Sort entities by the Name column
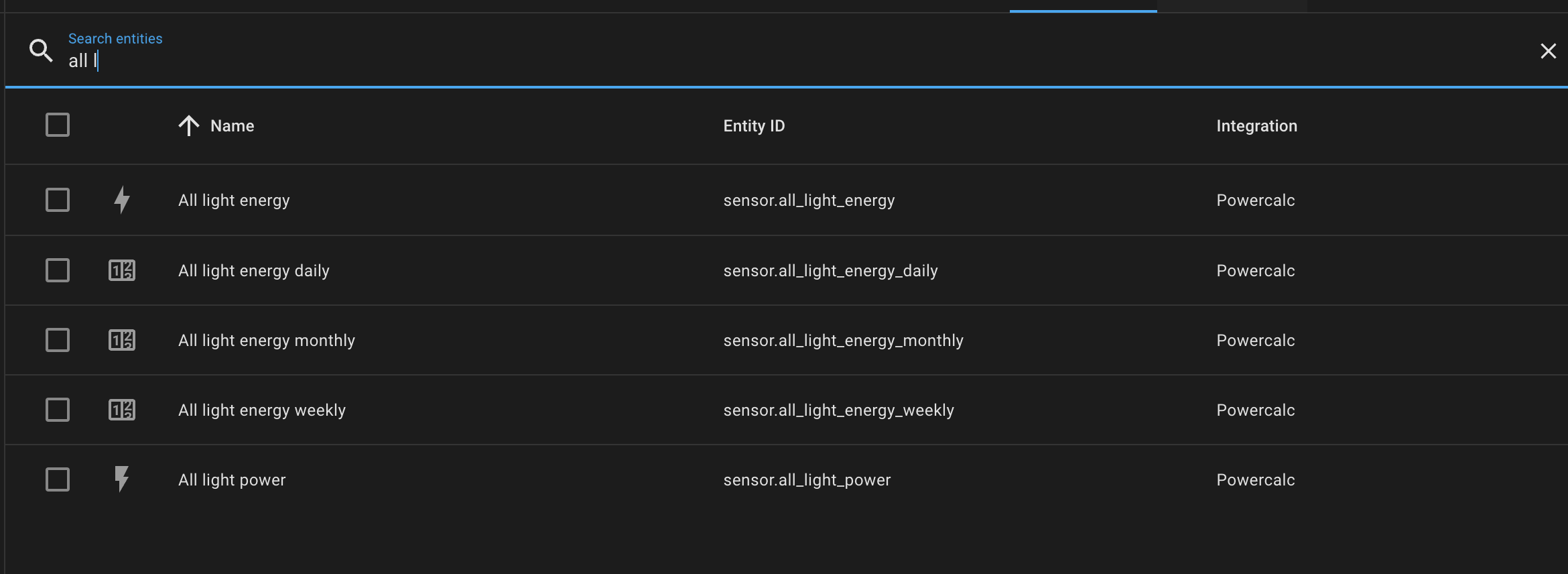The width and height of the screenshot is (1568, 574). pyautogui.click(x=233, y=125)
